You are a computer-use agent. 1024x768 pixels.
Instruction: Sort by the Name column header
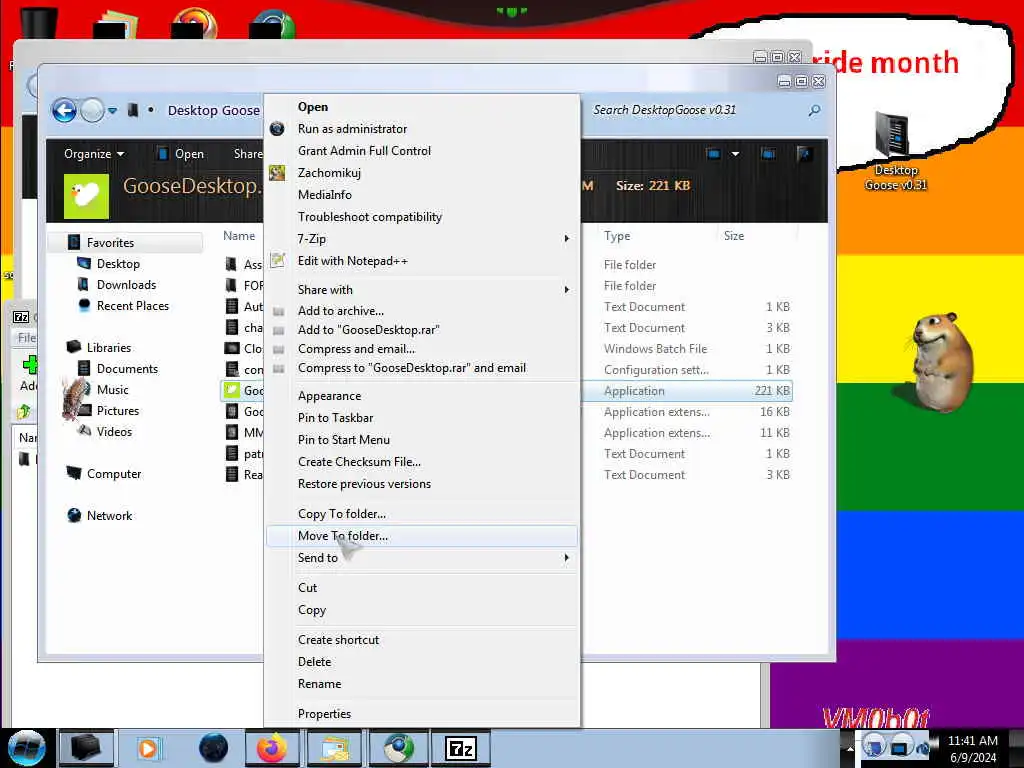click(x=239, y=236)
